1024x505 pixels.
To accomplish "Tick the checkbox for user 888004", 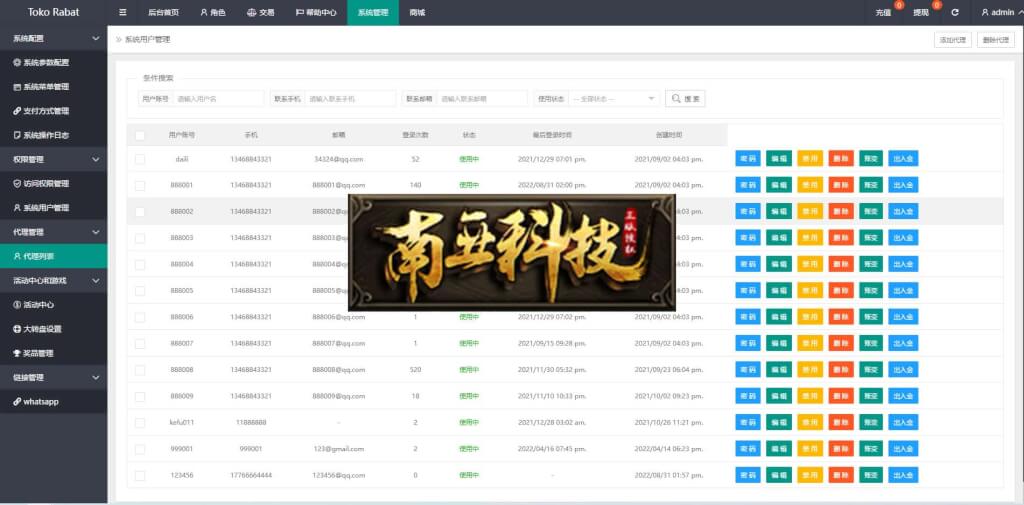I will (x=140, y=265).
